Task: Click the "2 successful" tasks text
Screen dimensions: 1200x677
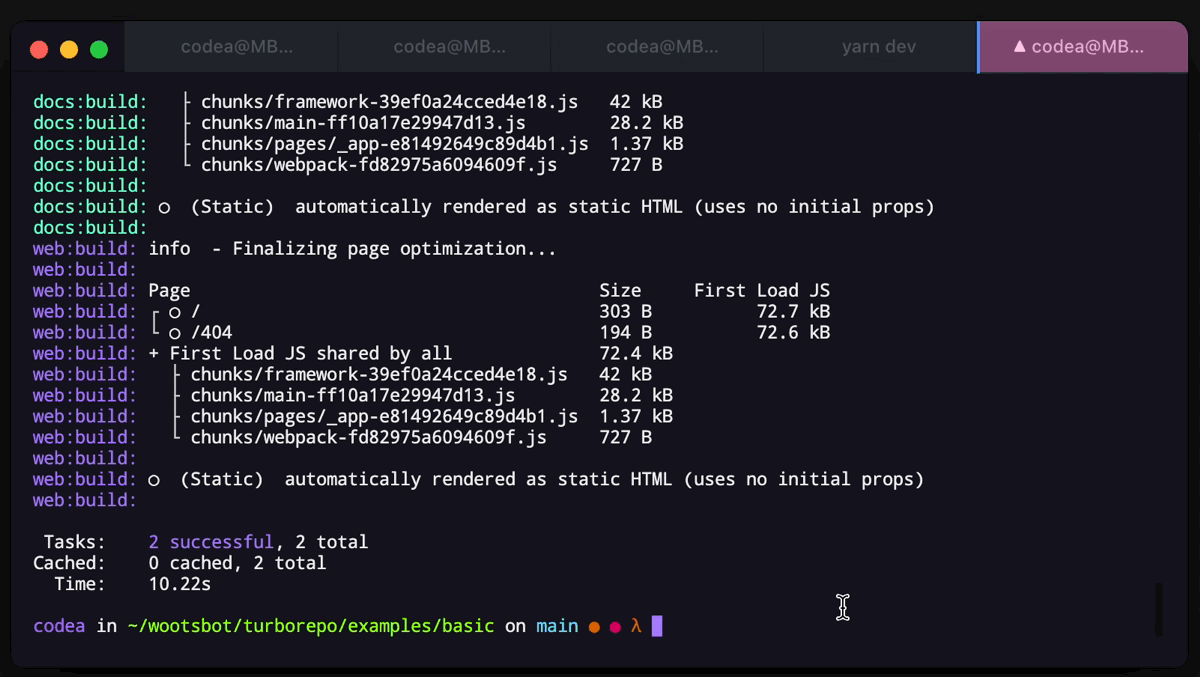Action: click(210, 542)
